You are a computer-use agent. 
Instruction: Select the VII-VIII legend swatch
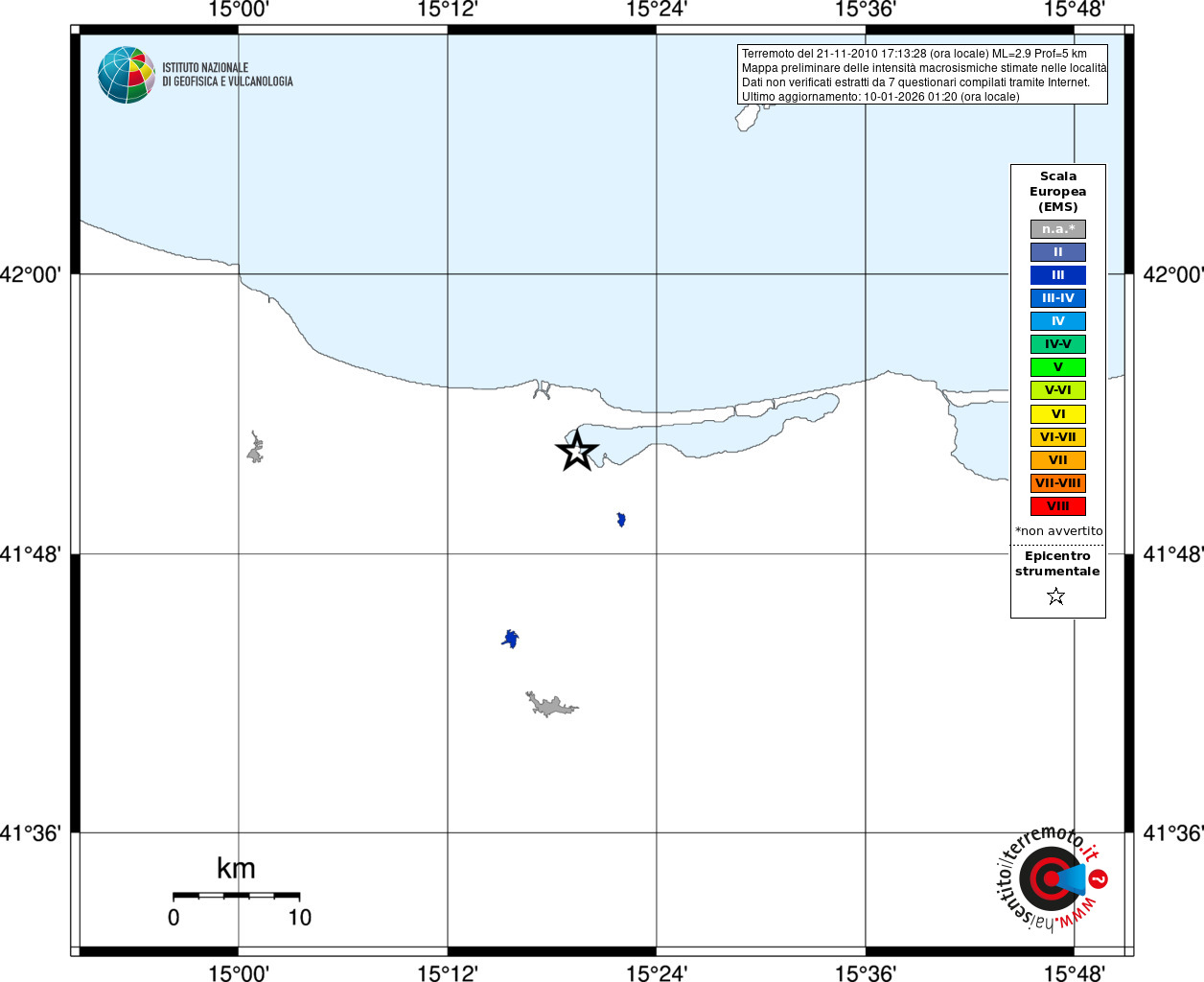point(1058,483)
